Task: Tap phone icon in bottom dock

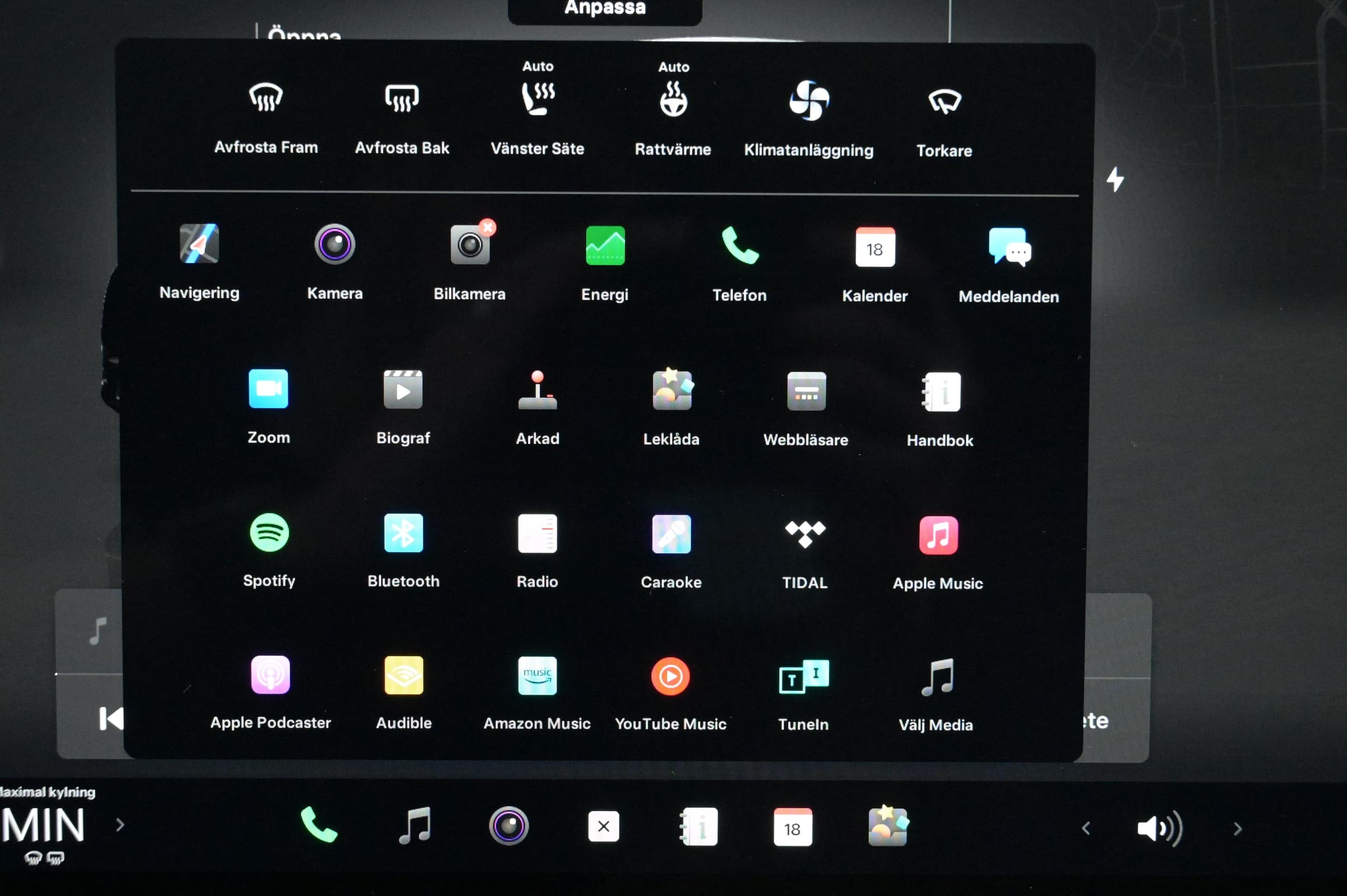Action: (x=319, y=824)
